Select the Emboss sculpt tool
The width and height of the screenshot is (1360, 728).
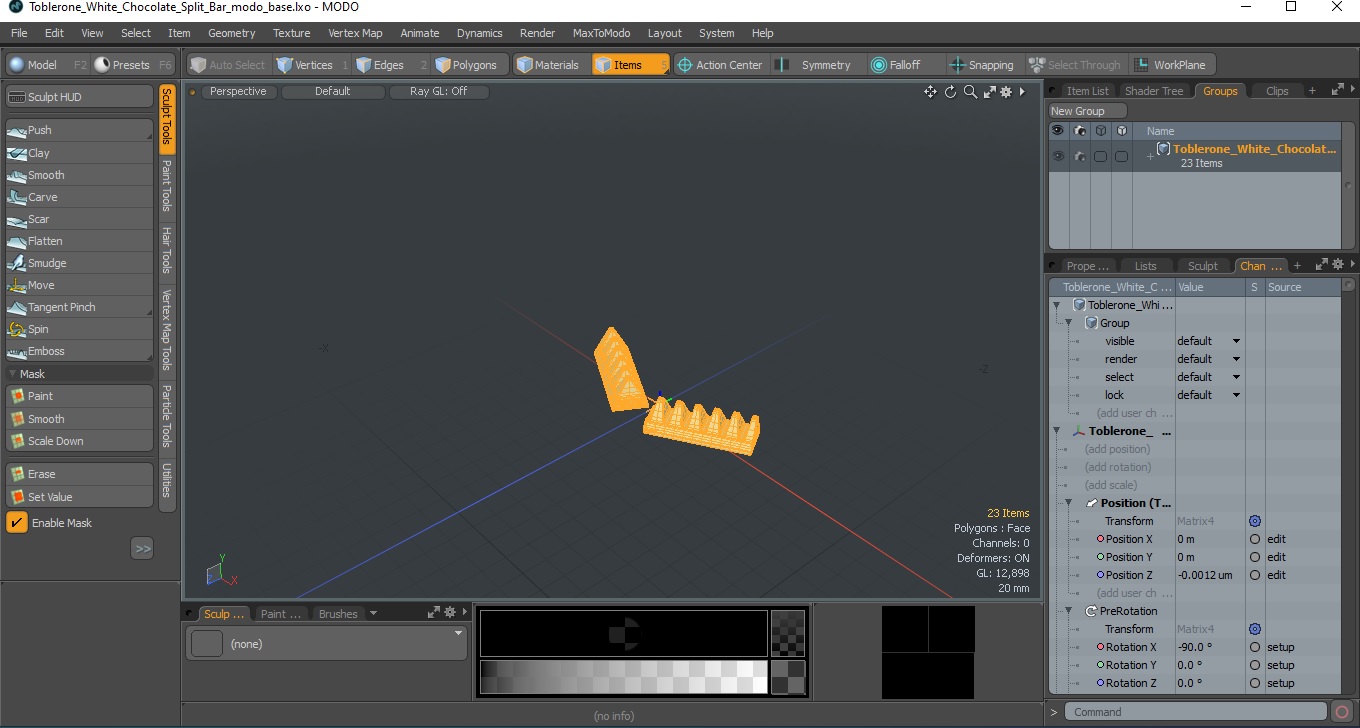[79, 351]
